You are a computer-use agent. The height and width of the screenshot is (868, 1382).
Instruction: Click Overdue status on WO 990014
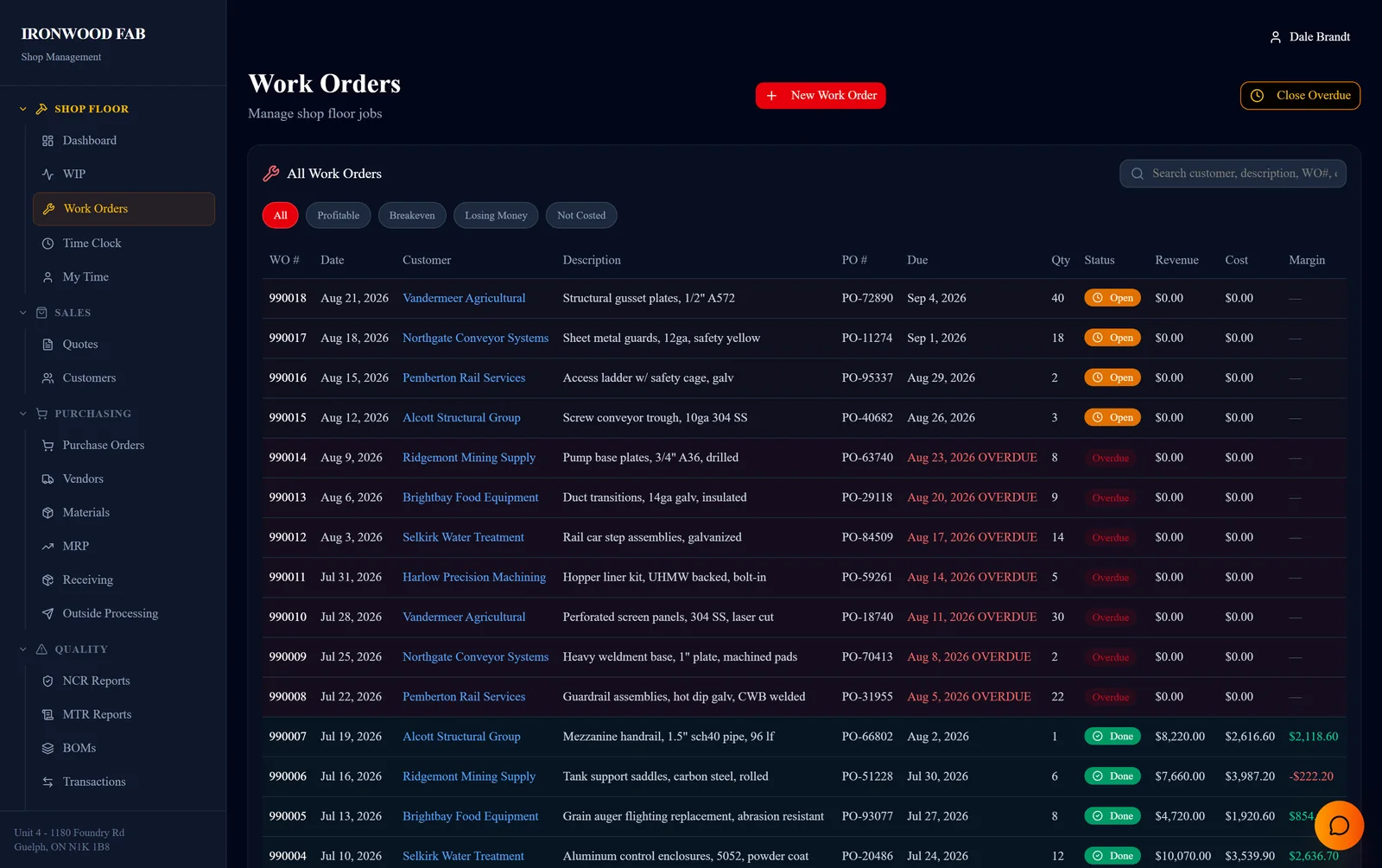point(1111,459)
